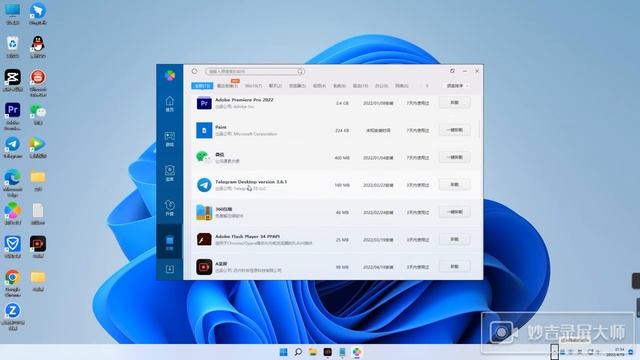This screenshot has width=640, height=360.
Task: Select the Tencent Video desktop shortcut
Action: (x=38, y=148)
